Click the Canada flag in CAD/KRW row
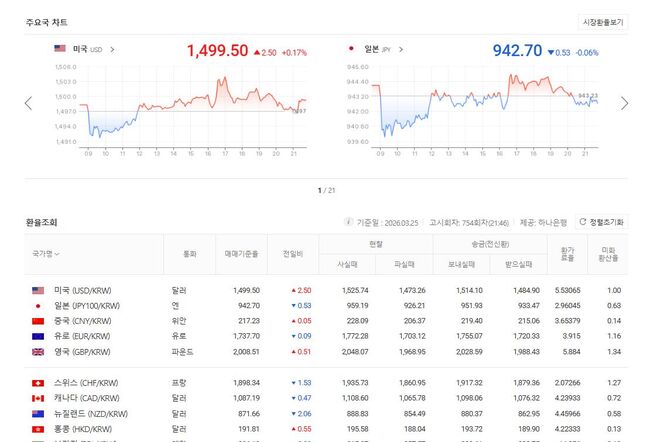Screen dimensions: 650x442 [x=39, y=398]
